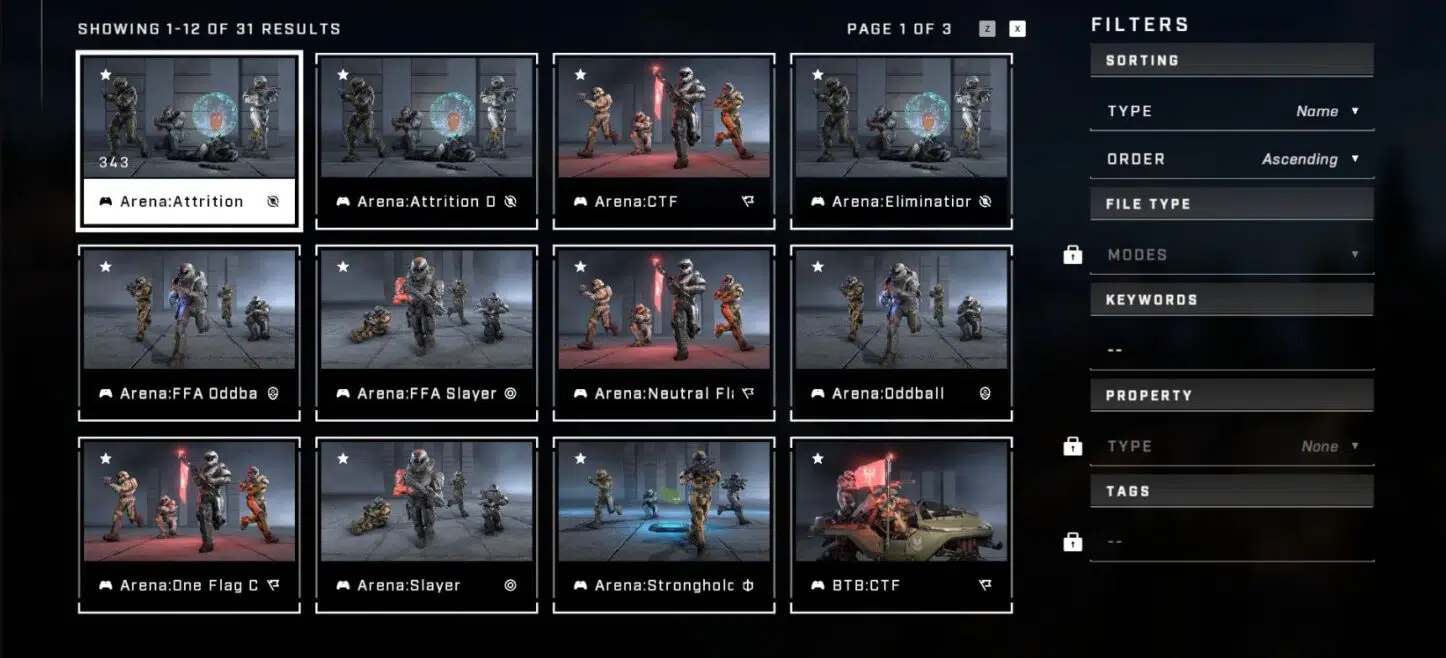Toggle the favorite star on the Arena:FFA Slayer tile
Image resolution: width=1446 pixels, height=658 pixels.
click(343, 267)
